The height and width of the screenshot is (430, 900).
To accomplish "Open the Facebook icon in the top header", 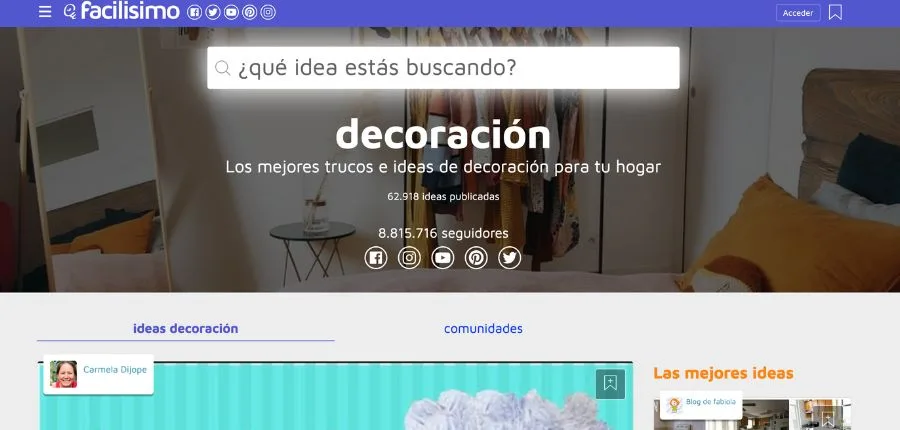I will (194, 12).
